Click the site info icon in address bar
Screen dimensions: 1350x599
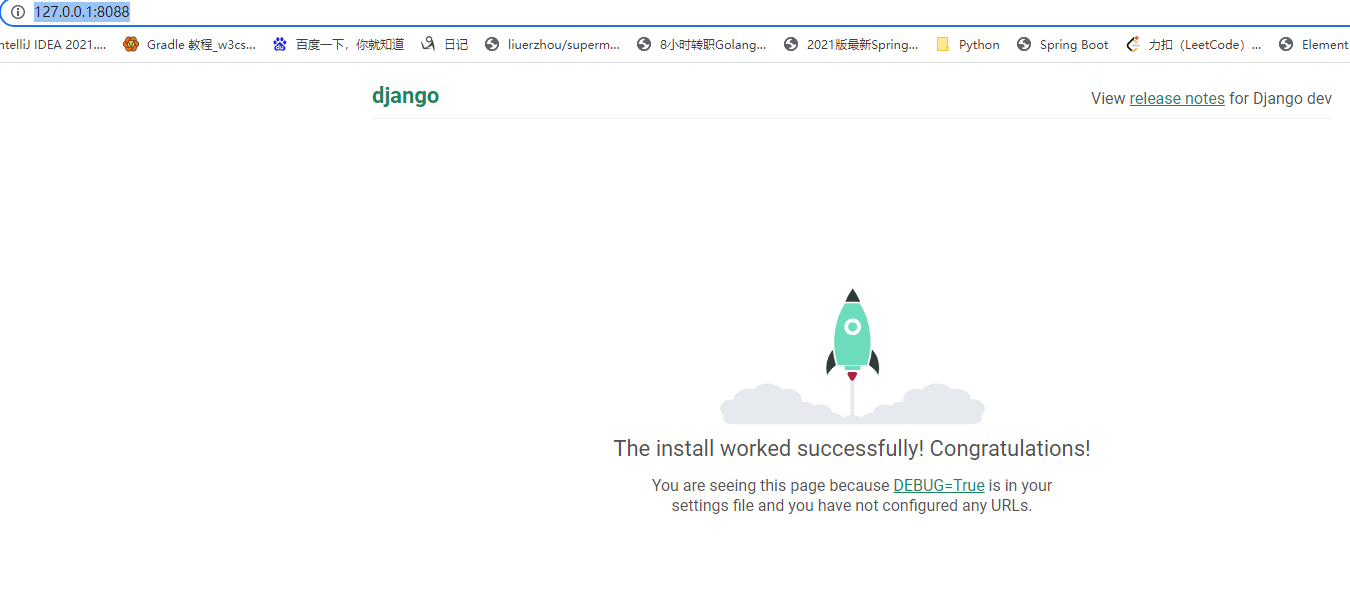[x=18, y=12]
